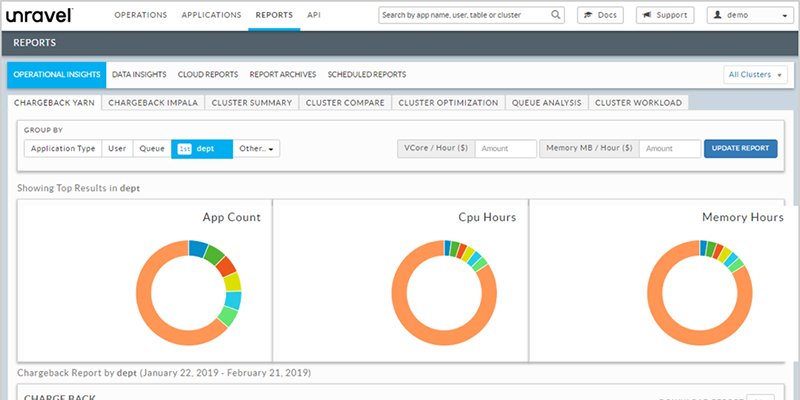
Task: Open the API menu item
Action: pos(314,15)
